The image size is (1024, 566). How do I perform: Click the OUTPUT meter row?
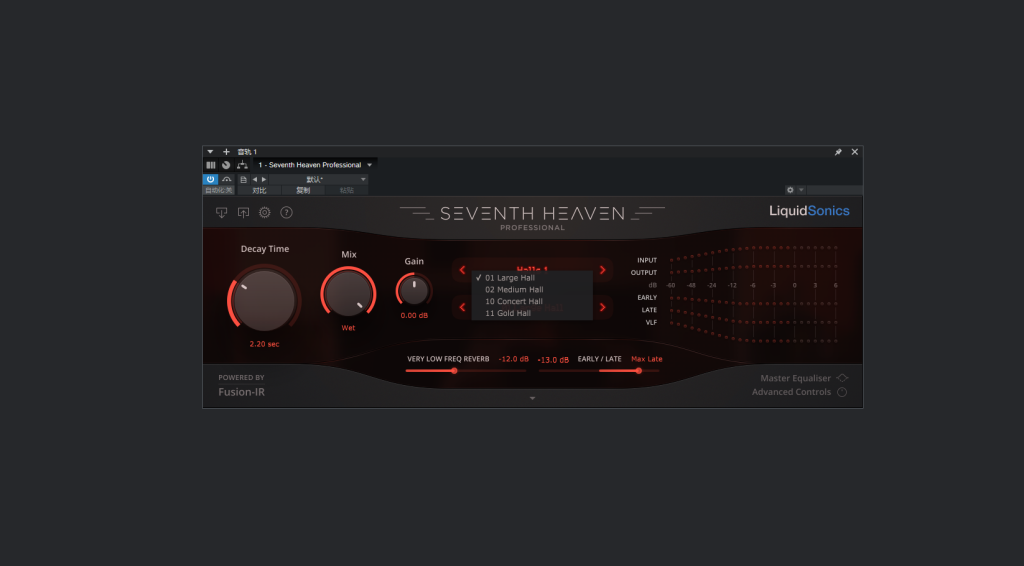734,273
